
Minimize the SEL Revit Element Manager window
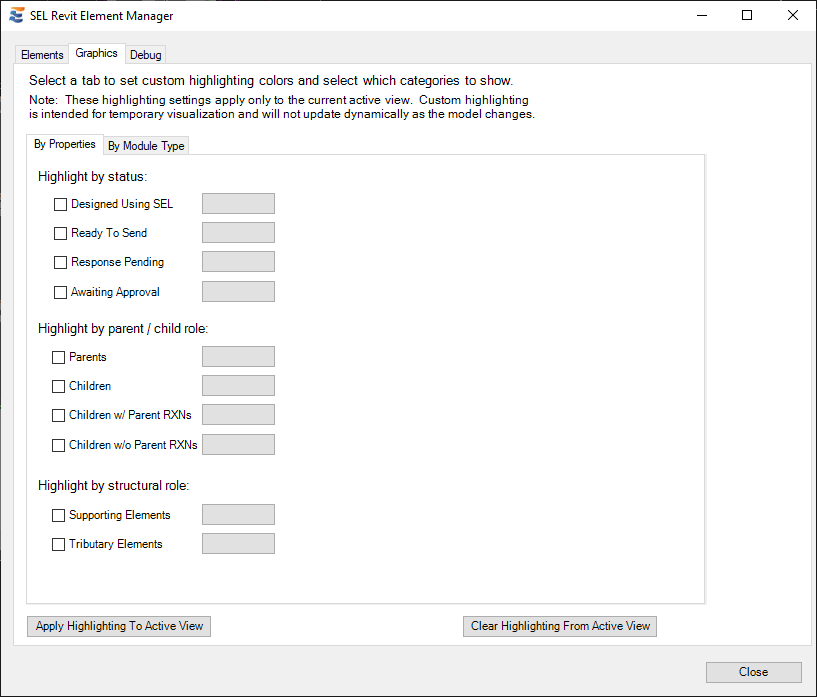click(x=702, y=16)
